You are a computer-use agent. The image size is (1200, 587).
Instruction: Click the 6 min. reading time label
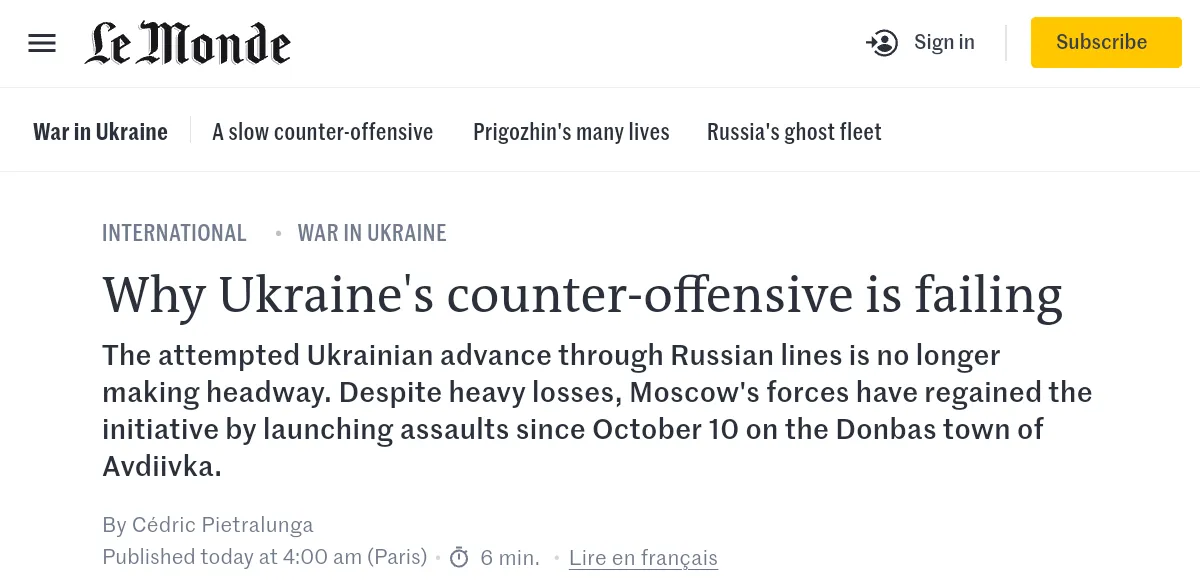tap(510, 557)
